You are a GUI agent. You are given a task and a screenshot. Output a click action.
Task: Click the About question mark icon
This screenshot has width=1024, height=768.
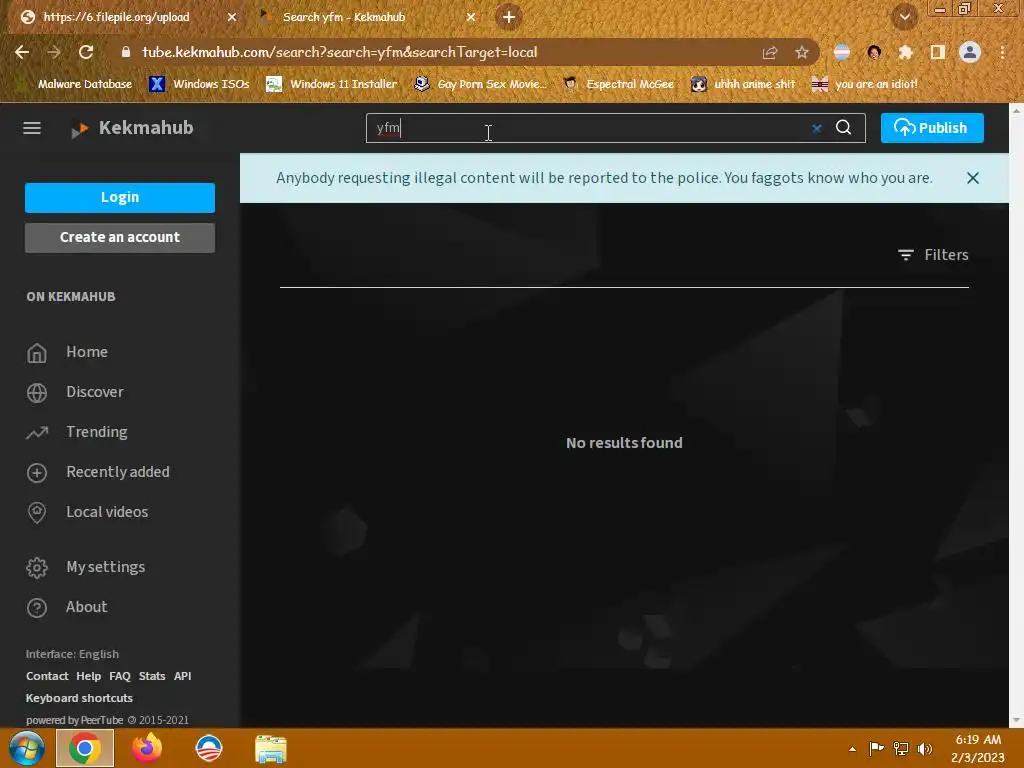click(x=37, y=608)
